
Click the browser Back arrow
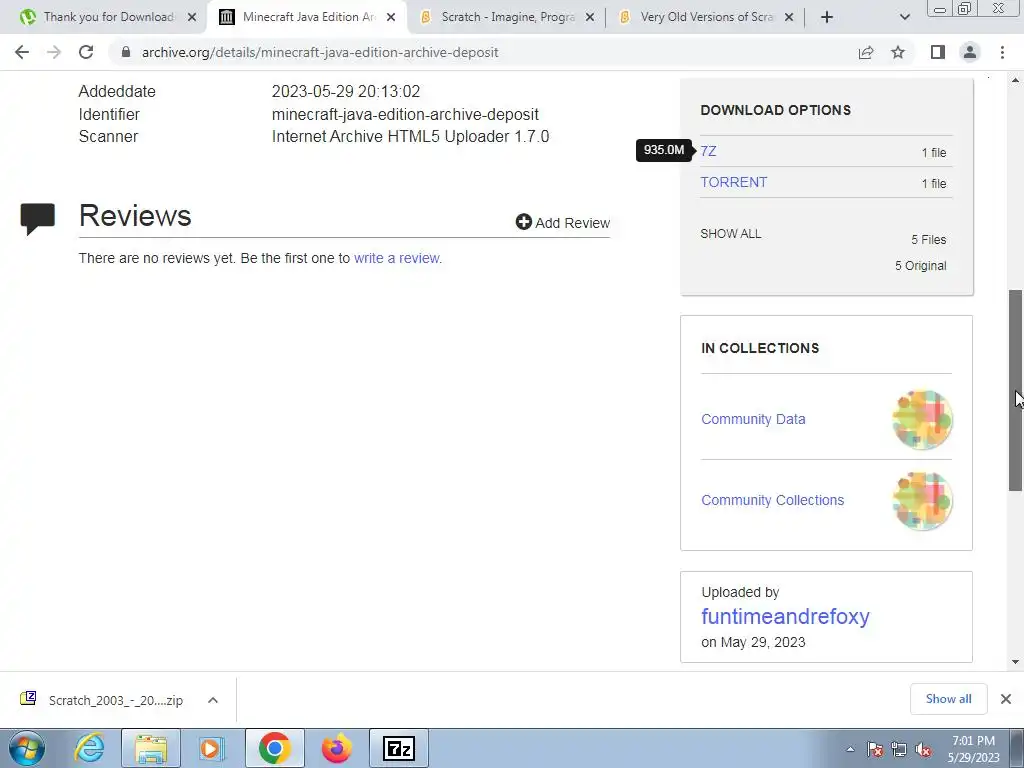[x=22, y=52]
